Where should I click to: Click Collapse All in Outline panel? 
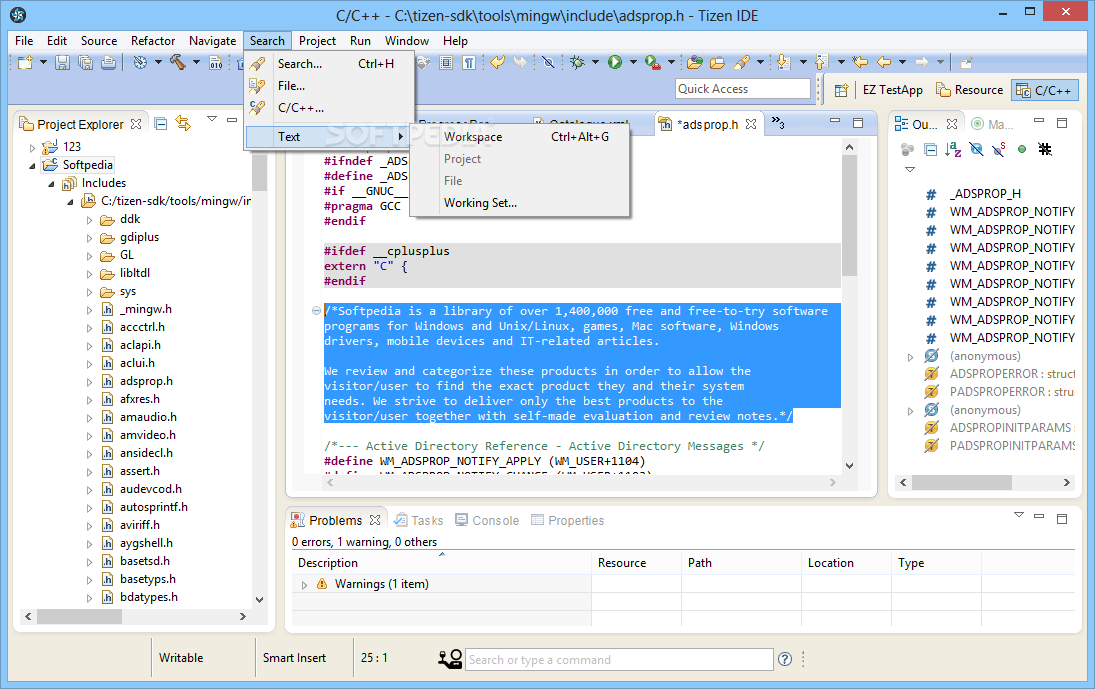[930, 149]
